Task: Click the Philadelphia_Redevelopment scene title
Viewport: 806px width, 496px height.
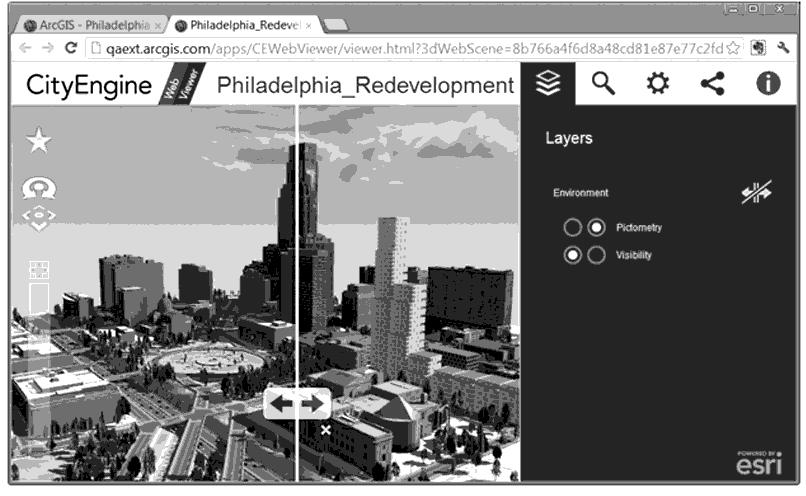Action: click(365, 85)
